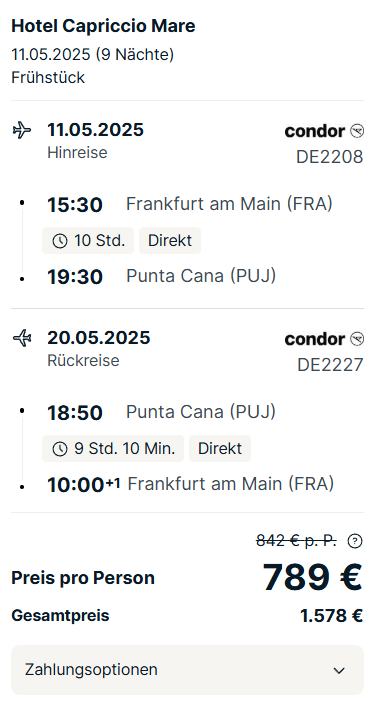Click the chevron arrow in Zahlungsoptionen
Image resolution: width=373 pixels, height=706 pixels.
[x=339, y=670]
